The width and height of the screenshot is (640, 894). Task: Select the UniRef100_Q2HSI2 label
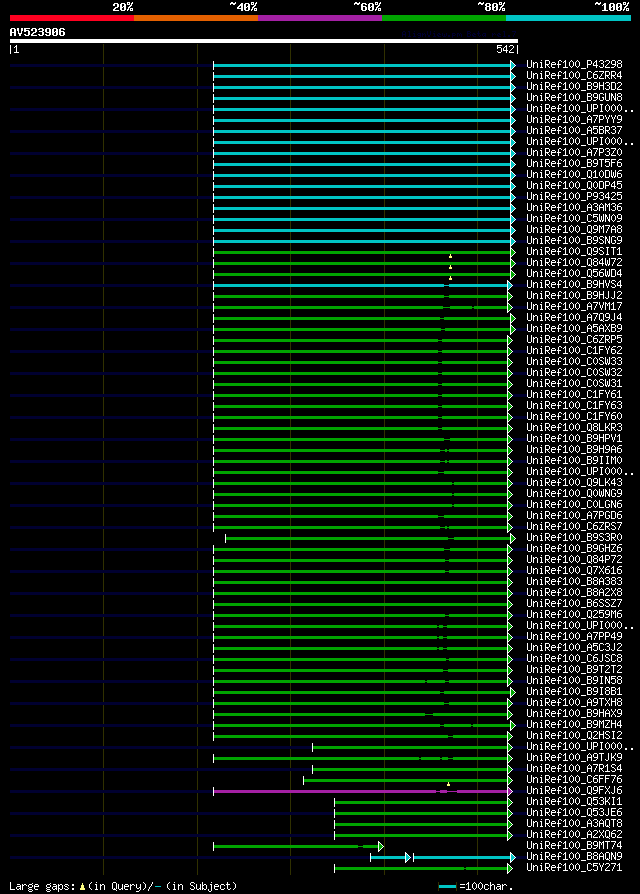[x=574, y=735]
